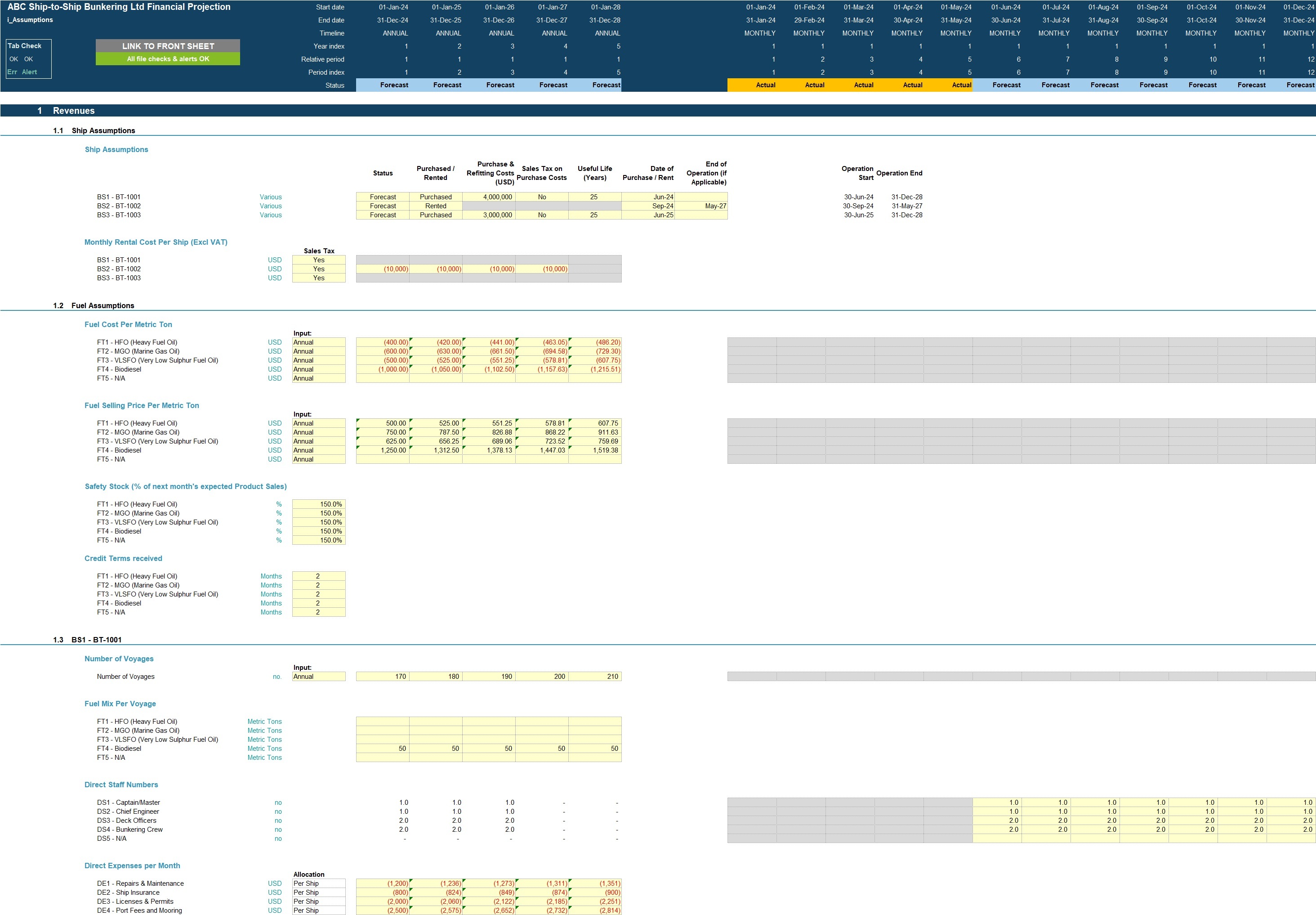Viewport: 1316px width, 915px height.
Task: Select Biodiesel credit terms value 2
Action: tap(318, 603)
